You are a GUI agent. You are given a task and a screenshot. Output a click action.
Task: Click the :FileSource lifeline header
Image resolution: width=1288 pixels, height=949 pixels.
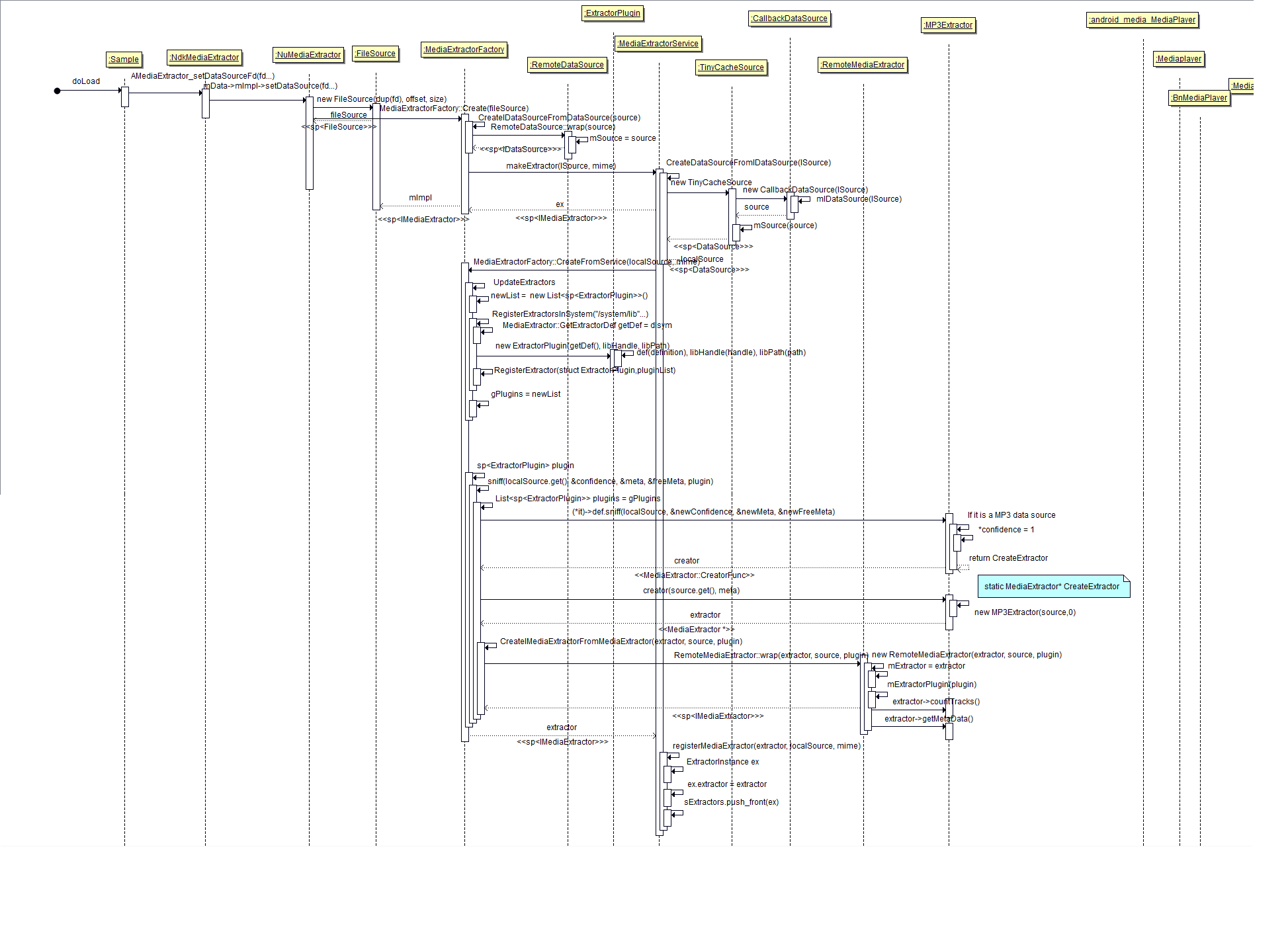[x=376, y=54]
